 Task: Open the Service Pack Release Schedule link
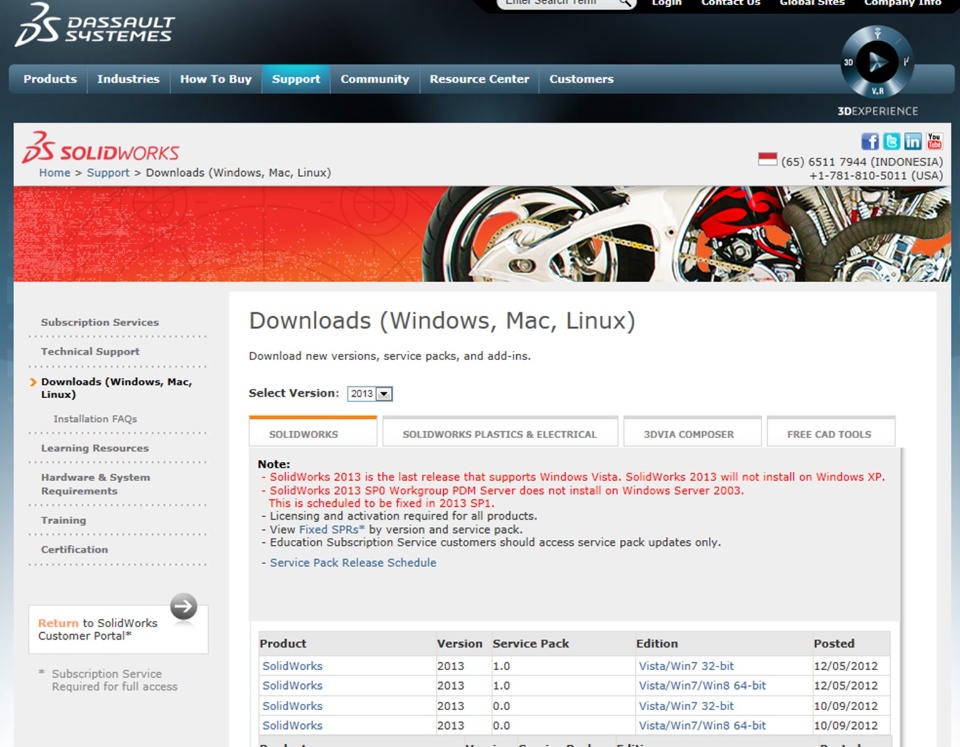point(353,563)
